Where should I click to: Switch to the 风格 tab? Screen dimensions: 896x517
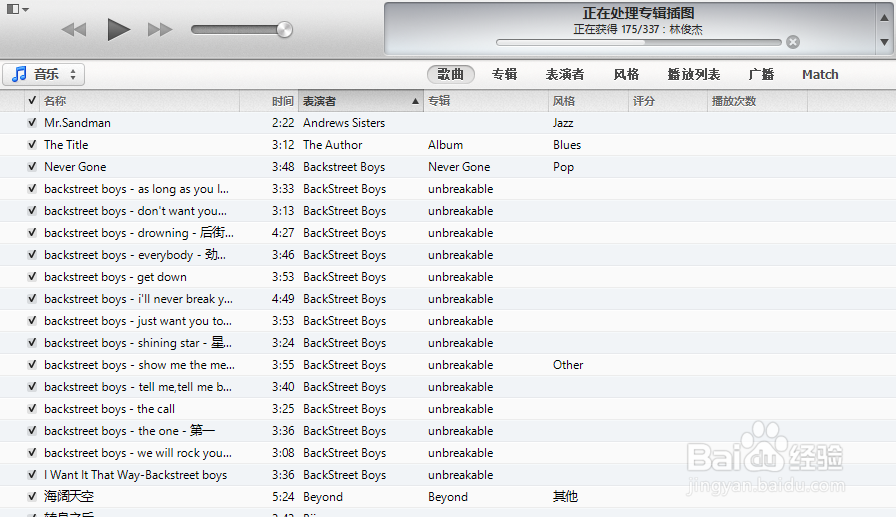[626, 74]
